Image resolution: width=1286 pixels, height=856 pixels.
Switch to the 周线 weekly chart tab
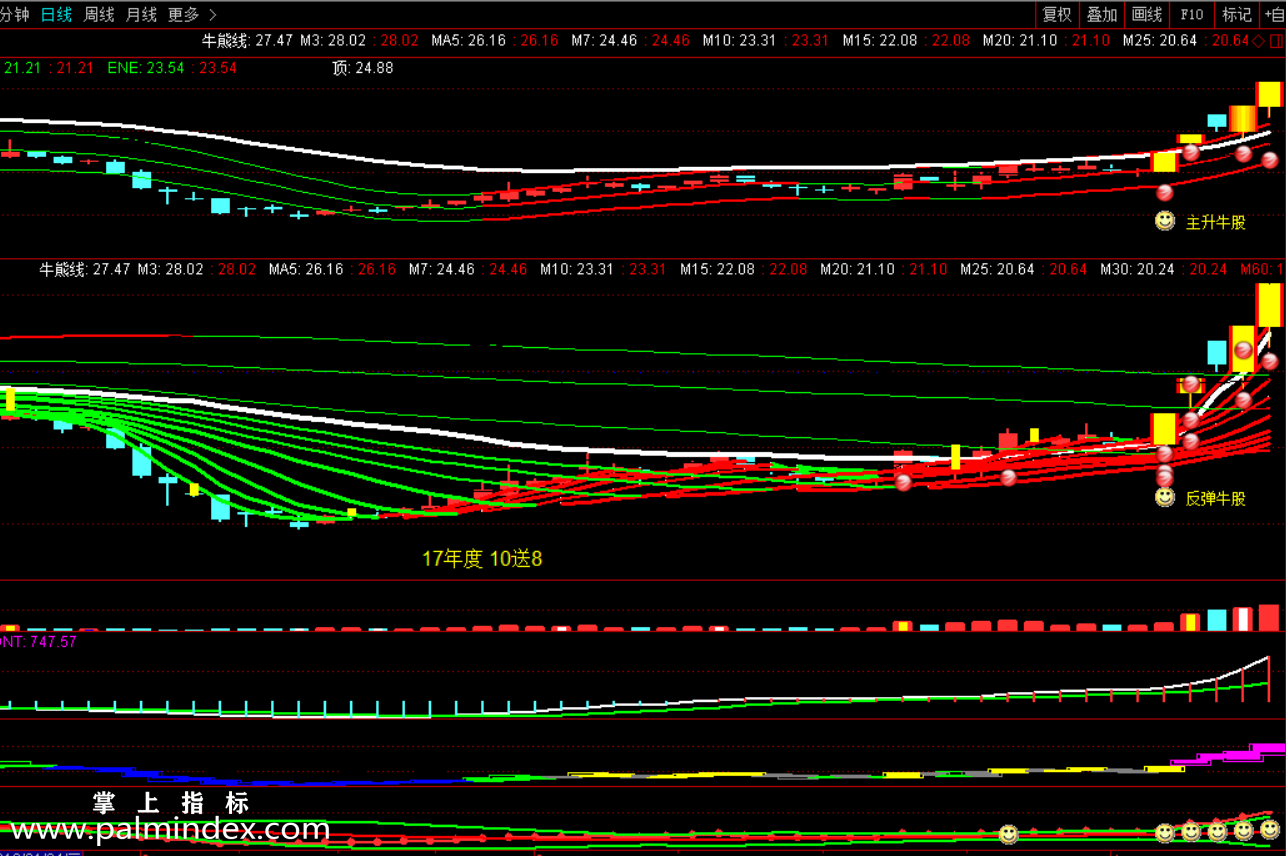(99, 14)
